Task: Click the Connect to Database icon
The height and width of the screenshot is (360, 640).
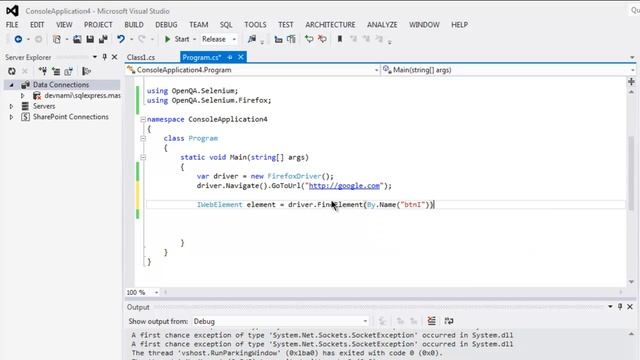Action: click(x=42, y=71)
